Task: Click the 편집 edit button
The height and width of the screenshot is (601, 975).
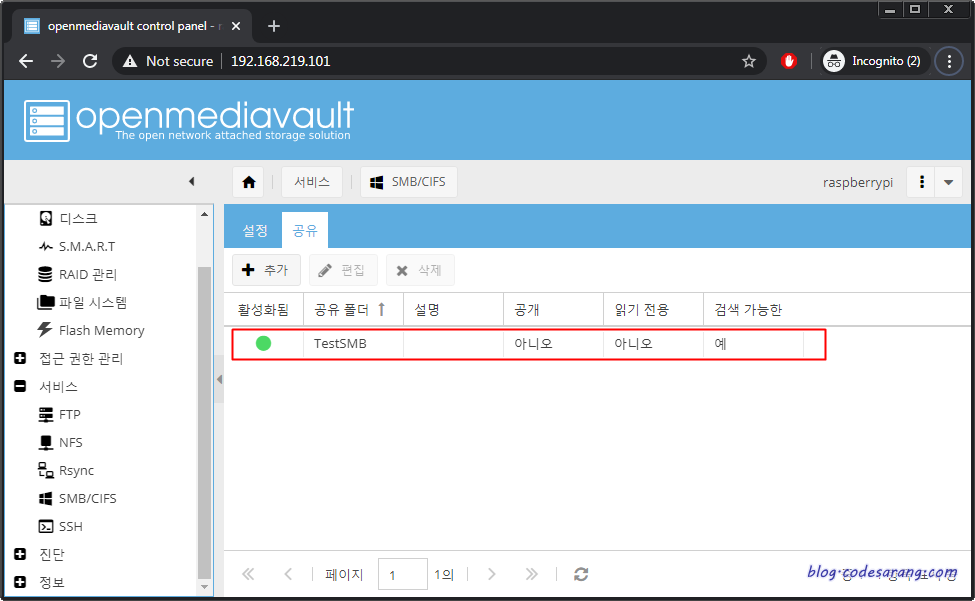Action: click(x=343, y=270)
